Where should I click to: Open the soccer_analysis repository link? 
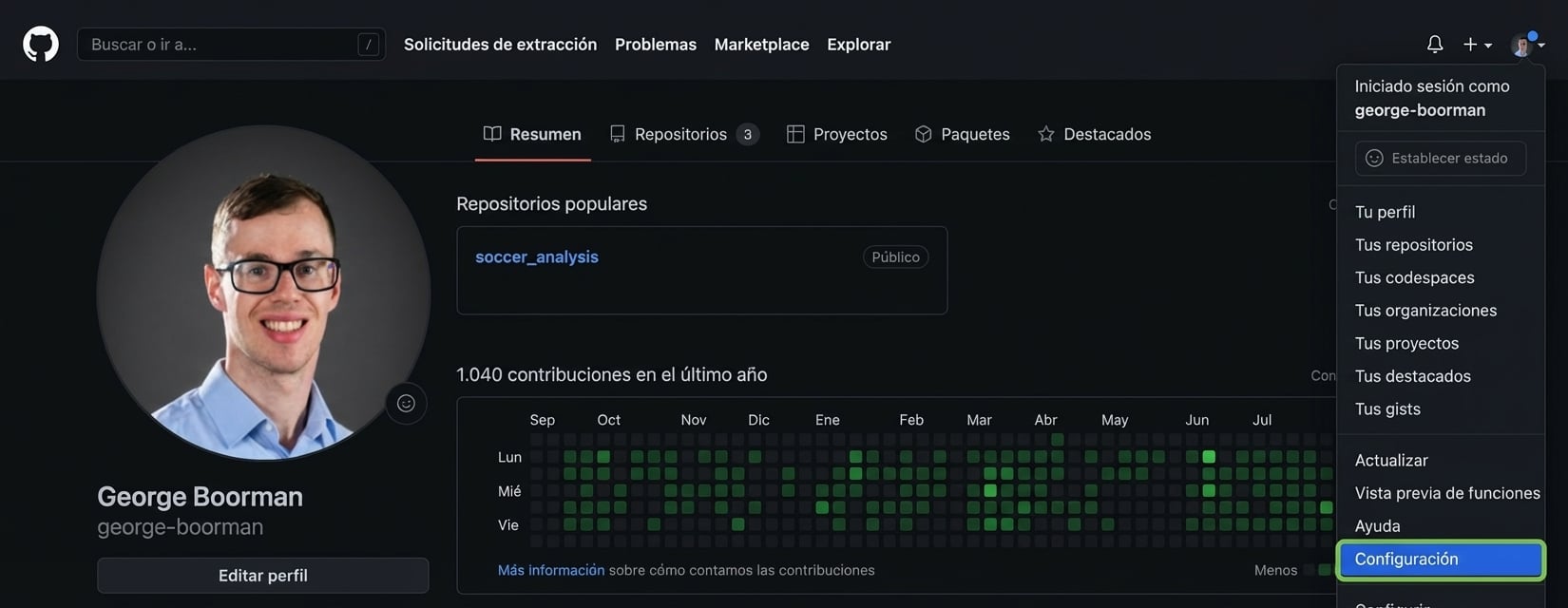(x=537, y=256)
